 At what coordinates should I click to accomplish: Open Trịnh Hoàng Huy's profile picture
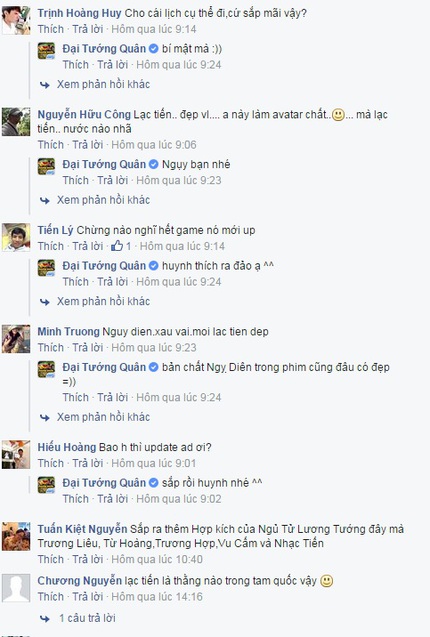pos(16,20)
